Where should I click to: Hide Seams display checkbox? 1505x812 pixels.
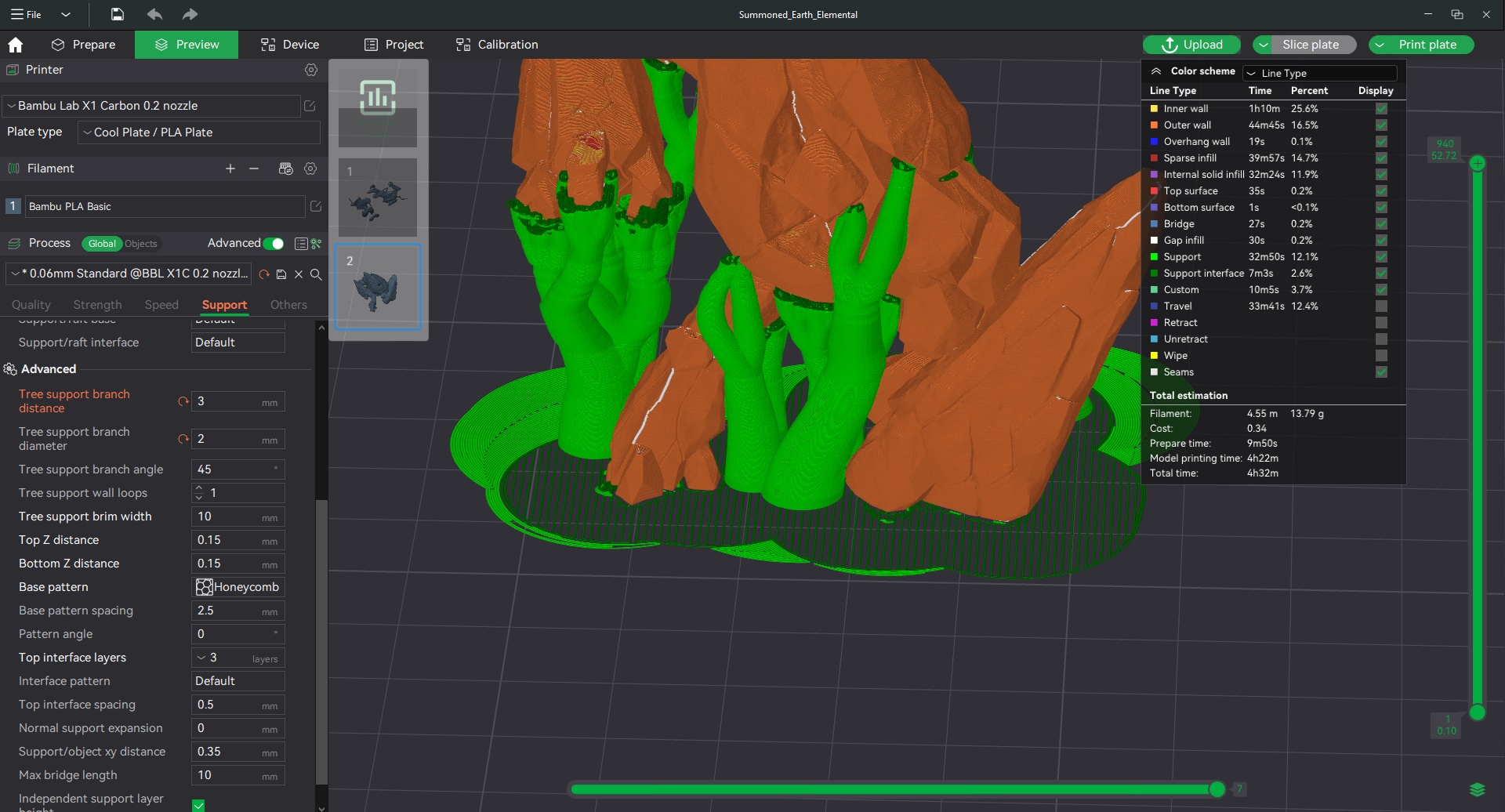coord(1381,372)
